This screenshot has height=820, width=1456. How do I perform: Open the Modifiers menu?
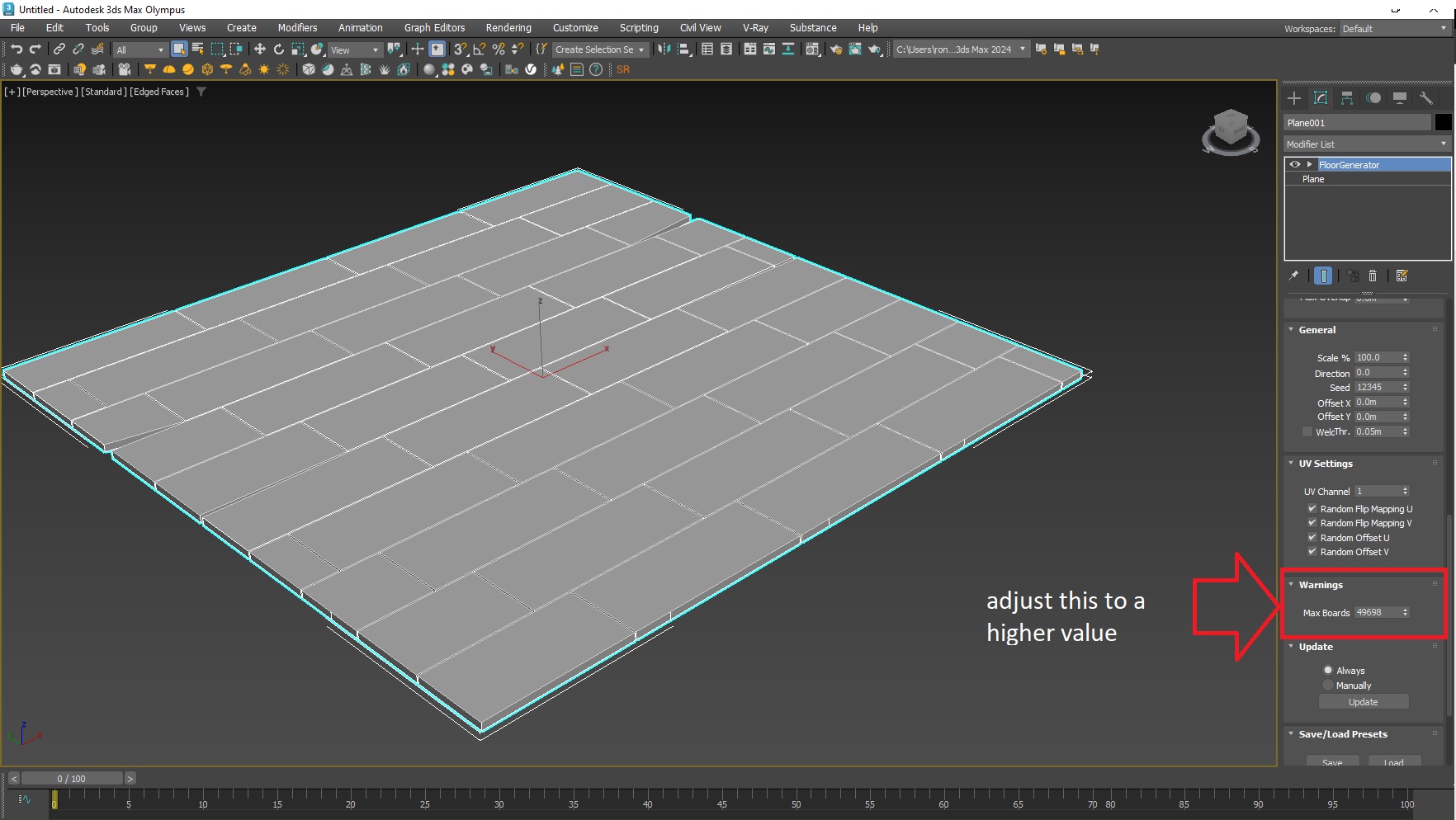pyautogui.click(x=297, y=27)
